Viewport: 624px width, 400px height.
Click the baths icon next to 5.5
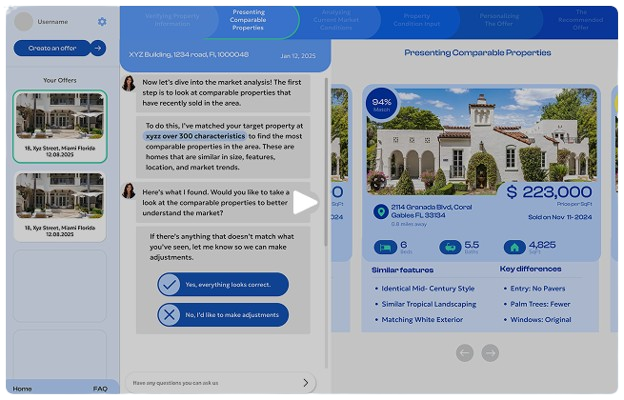click(450, 248)
